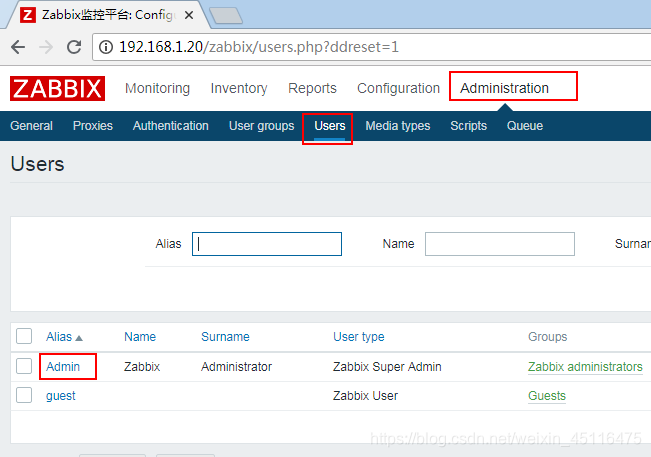Open the Zabbix administrators group
The height and width of the screenshot is (457, 651).
coord(585,367)
